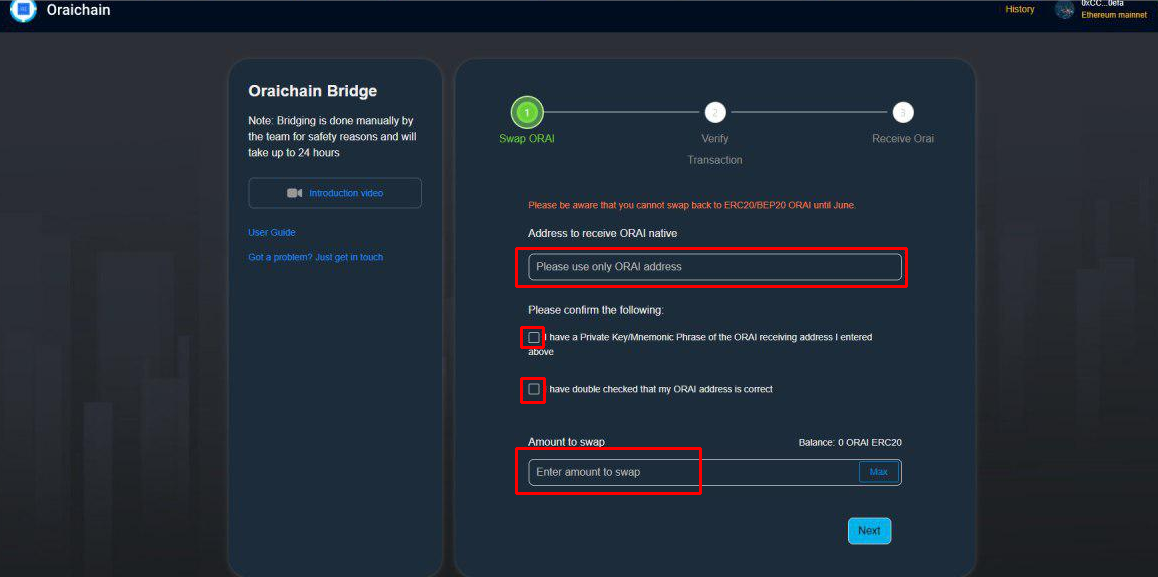Open the History page
Image resolution: width=1158 pixels, height=577 pixels.
click(x=1020, y=10)
